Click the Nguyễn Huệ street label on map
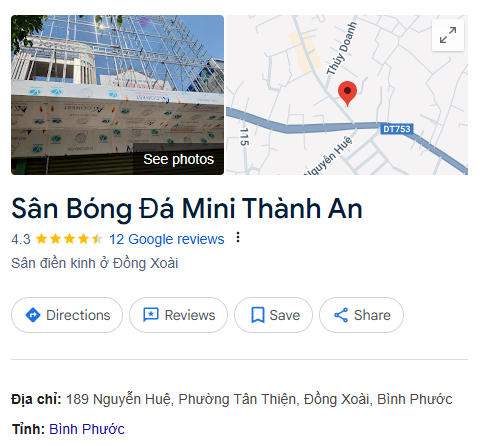The width and height of the screenshot is (480, 446). click(x=329, y=157)
